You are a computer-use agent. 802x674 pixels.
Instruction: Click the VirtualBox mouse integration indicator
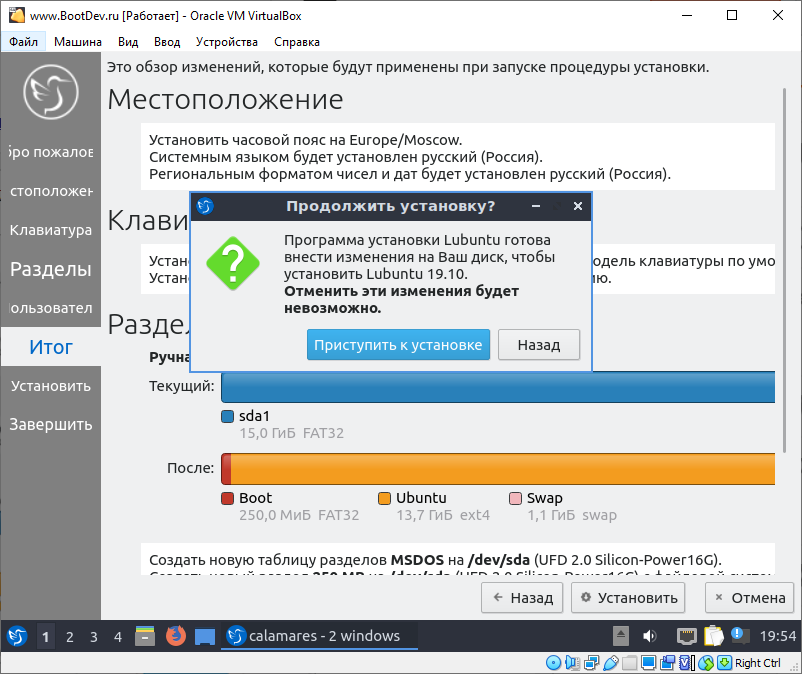[706, 663]
